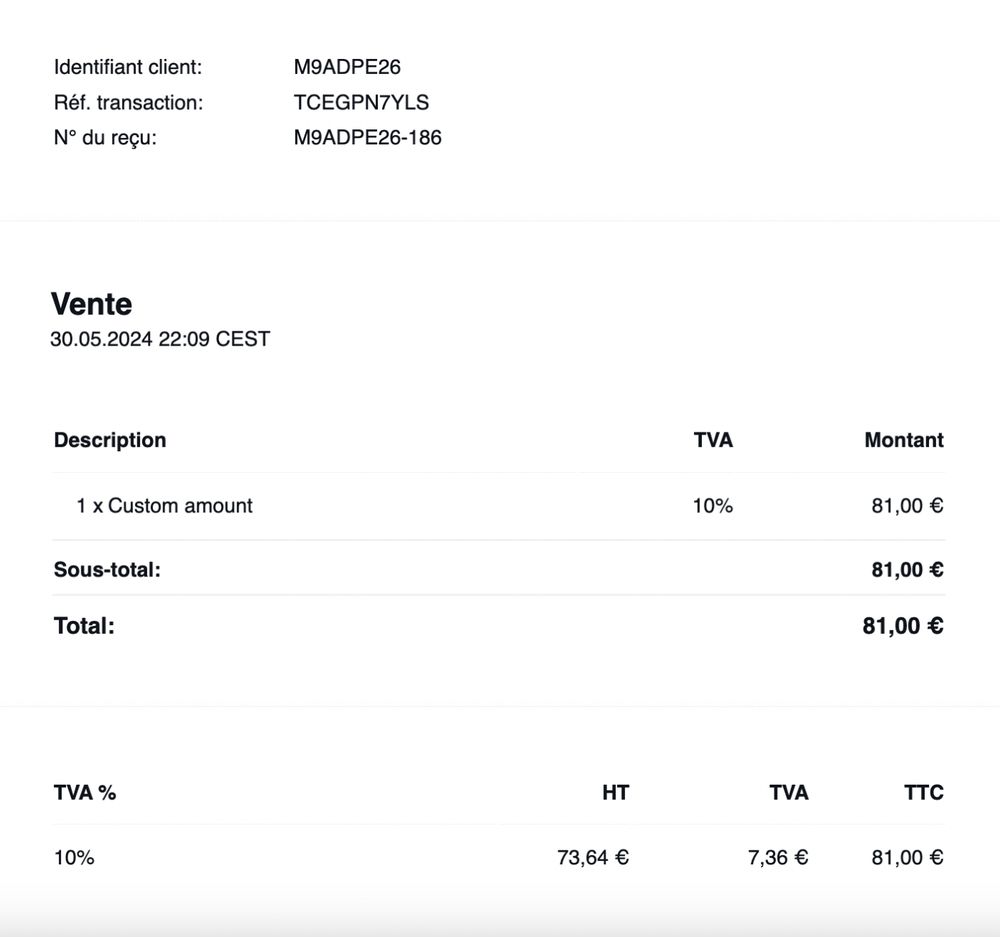Viewport: 1000px width, 937px height.
Task: Click the Sous-total amount 81,00 €
Action: point(907,570)
